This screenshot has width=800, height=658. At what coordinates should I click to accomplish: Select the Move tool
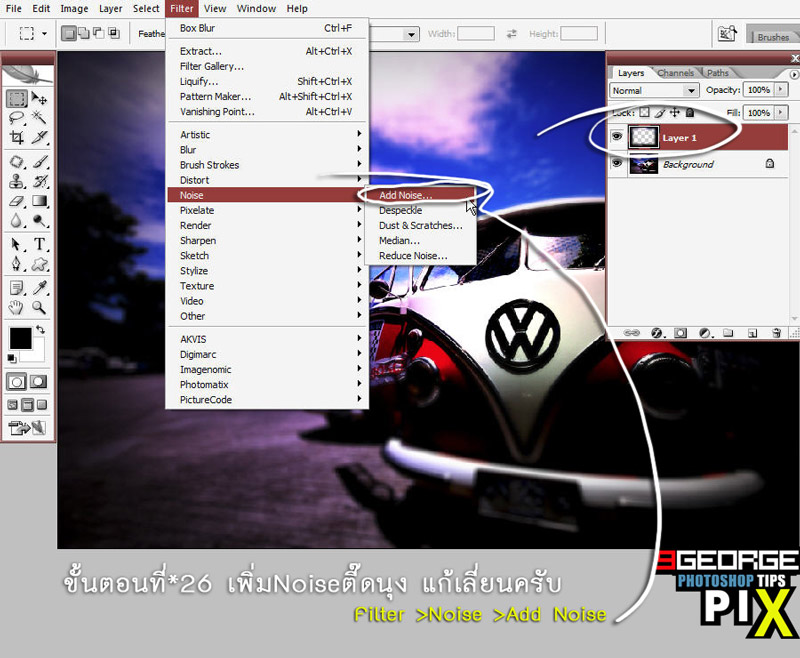pos(39,98)
